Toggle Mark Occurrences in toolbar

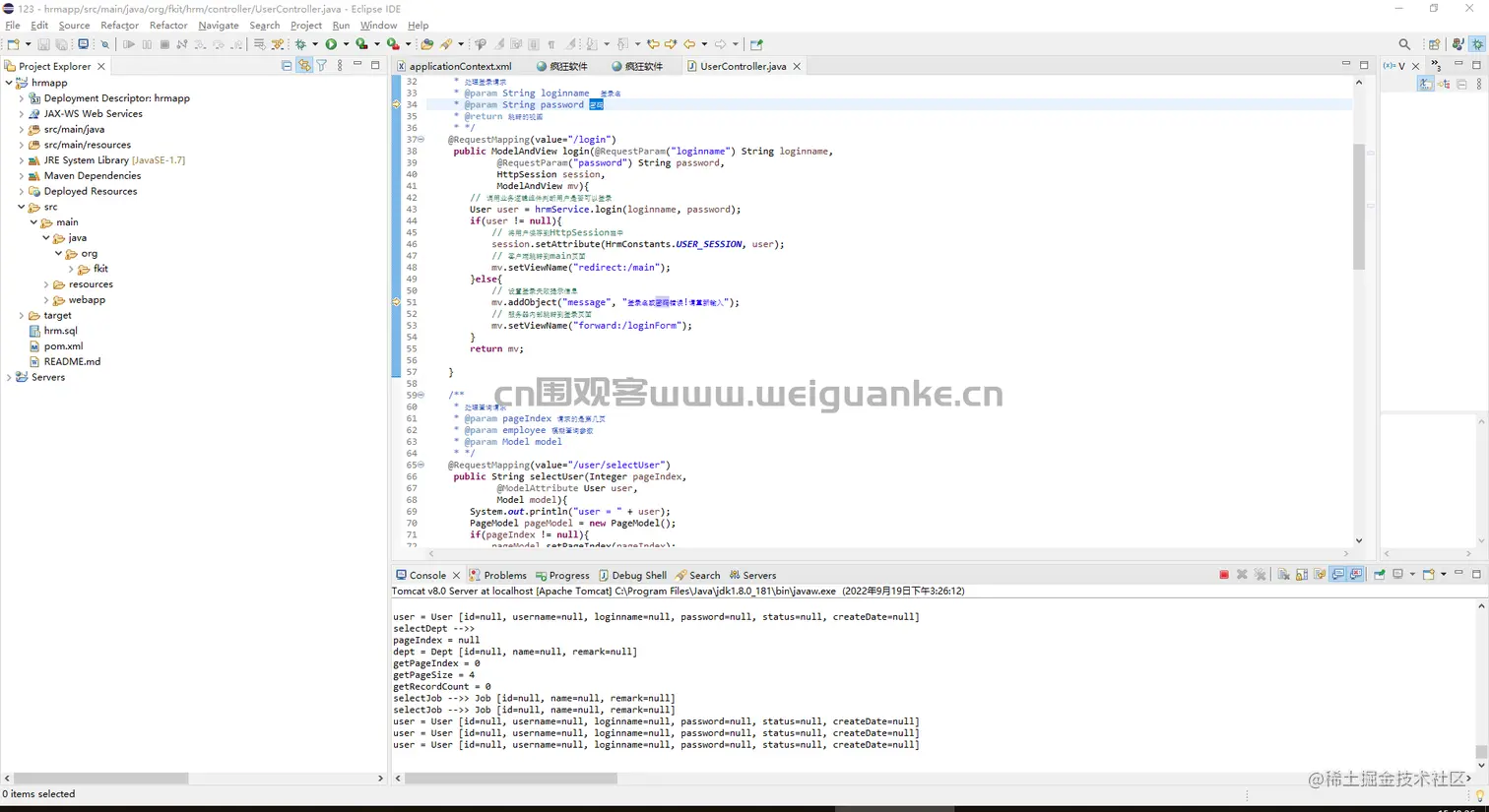pos(499,44)
